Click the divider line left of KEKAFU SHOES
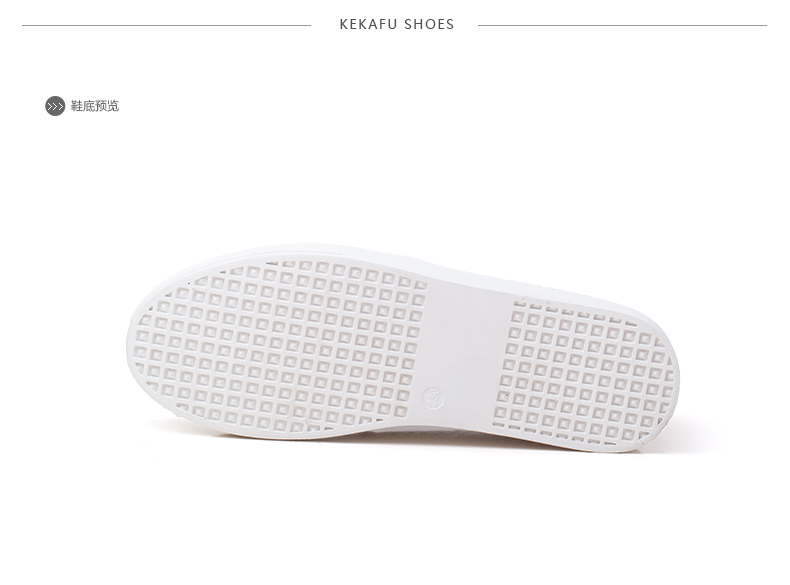The image size is (790, 585). (x=166, y=25)
